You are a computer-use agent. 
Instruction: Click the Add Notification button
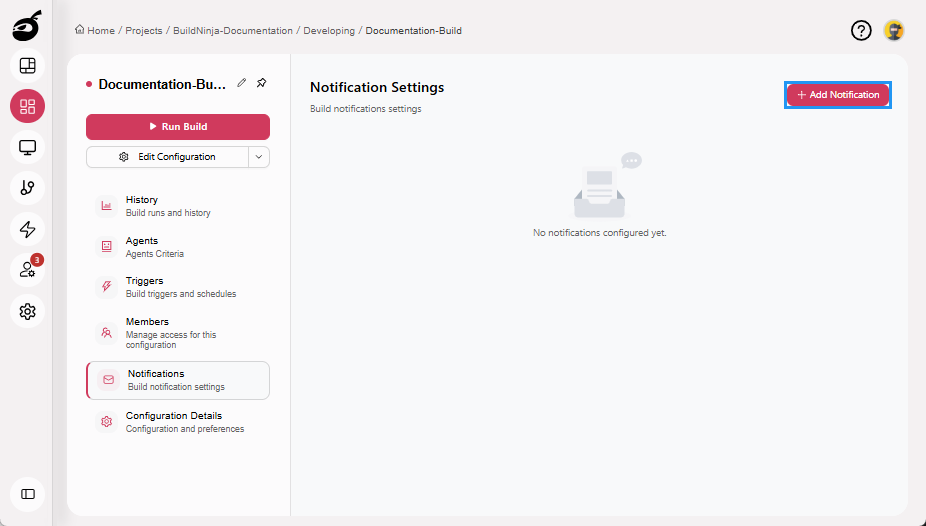point(837,95)
